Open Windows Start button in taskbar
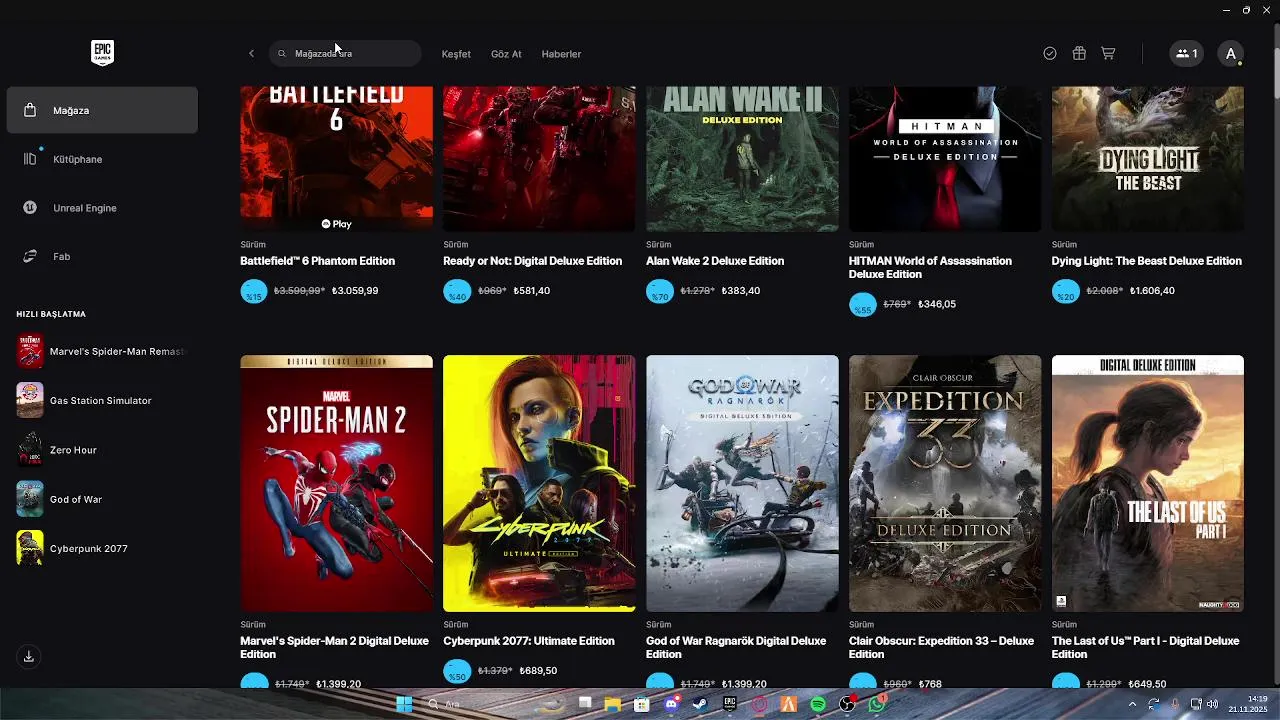The height and width of the screenshot is (720, 1280). [404, 705]
